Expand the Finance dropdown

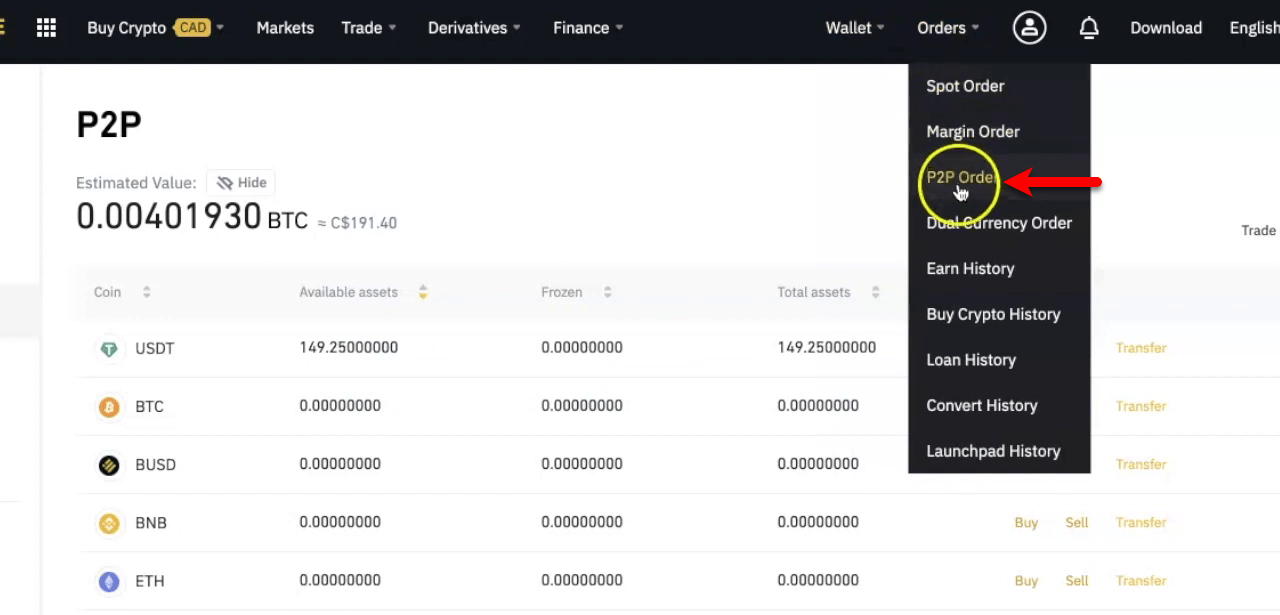pyautogui.click(x=588, y=28)
